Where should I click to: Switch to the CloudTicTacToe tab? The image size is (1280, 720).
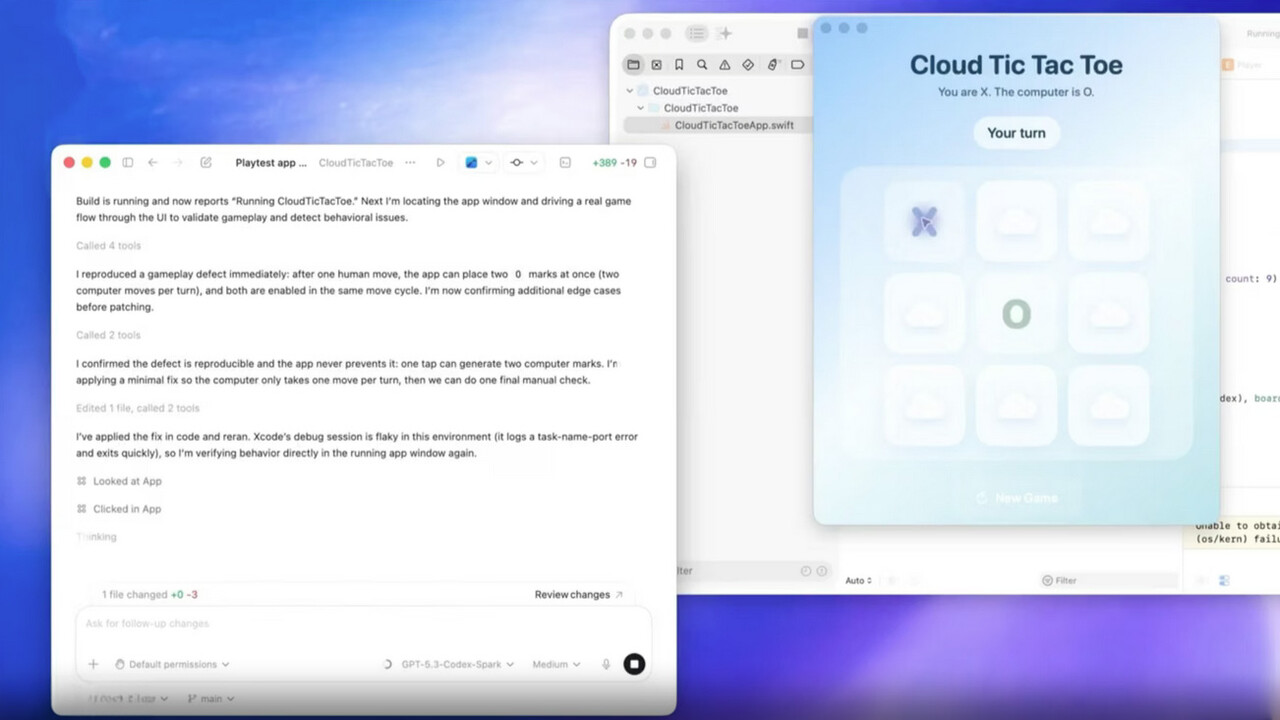tap(357, 161)
